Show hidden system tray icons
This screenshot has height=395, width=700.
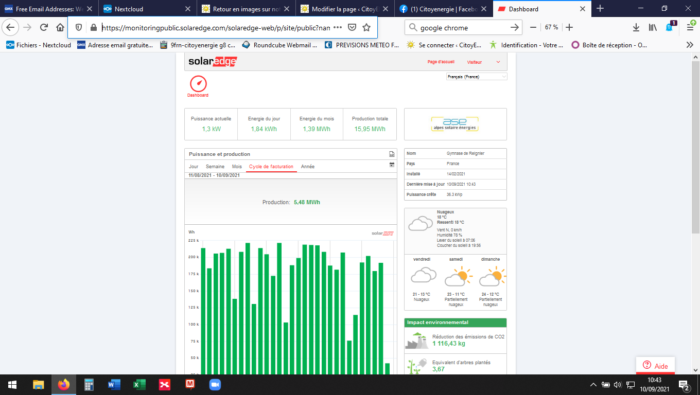point(593,385)
